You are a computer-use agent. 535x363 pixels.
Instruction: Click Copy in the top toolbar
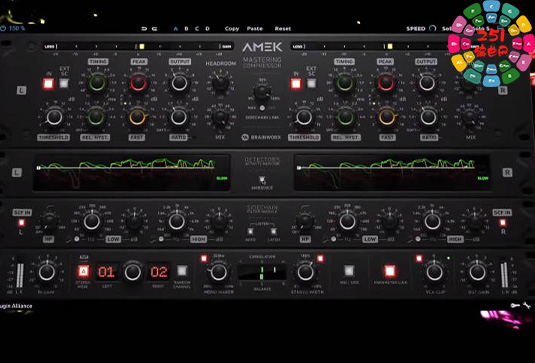click(232, 29)
